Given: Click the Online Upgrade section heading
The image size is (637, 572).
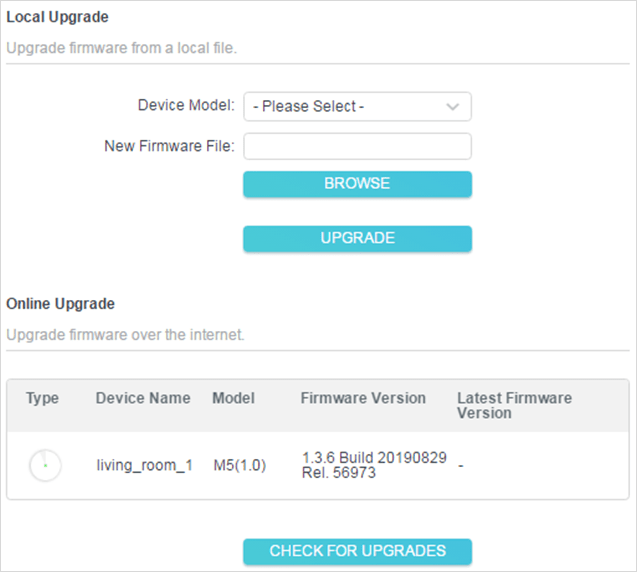Looking at the screenshot, I should pyautogui.click(x=61, y=303).
